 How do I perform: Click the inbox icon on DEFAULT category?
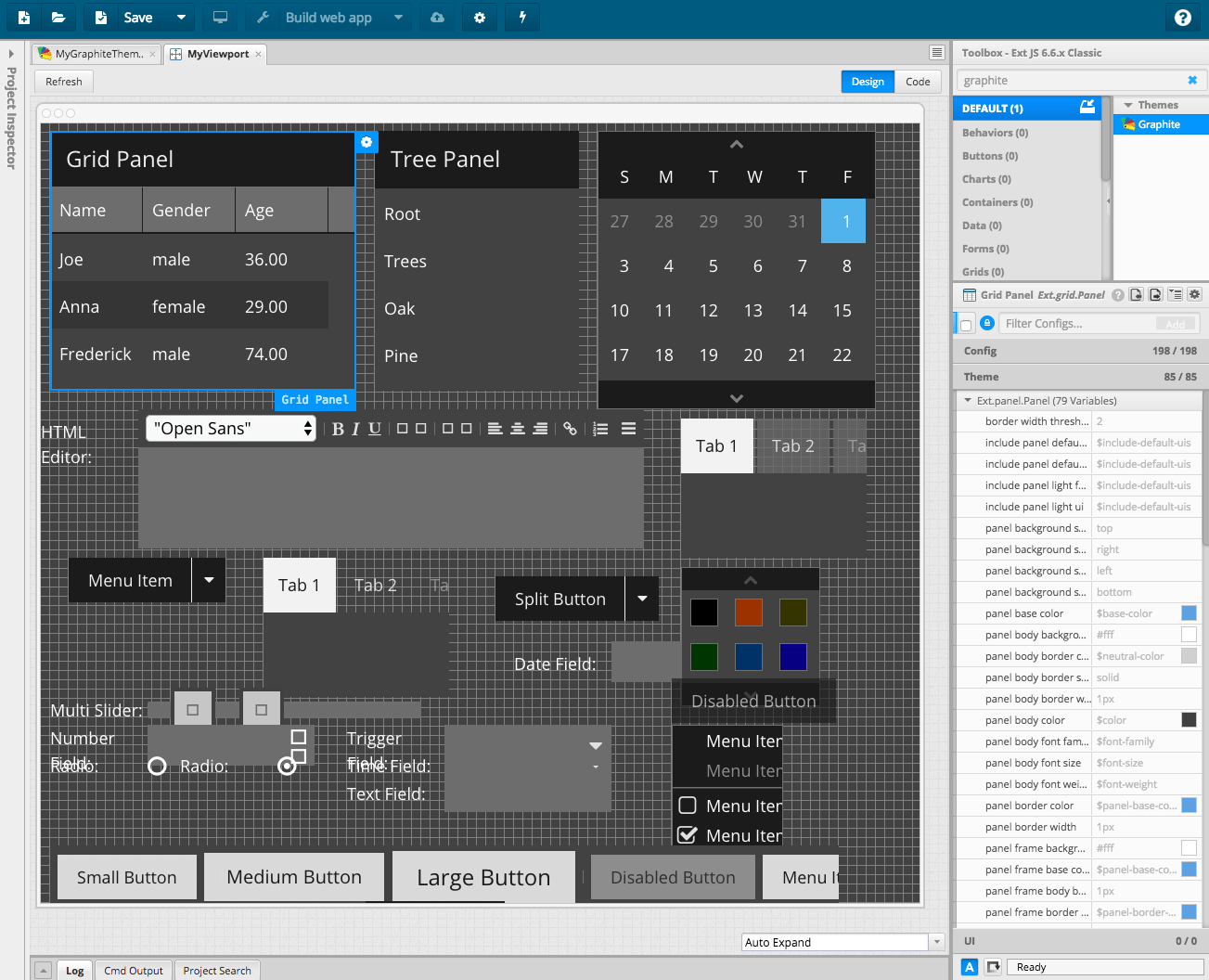pyautogui.click(x=1087, y=108)
